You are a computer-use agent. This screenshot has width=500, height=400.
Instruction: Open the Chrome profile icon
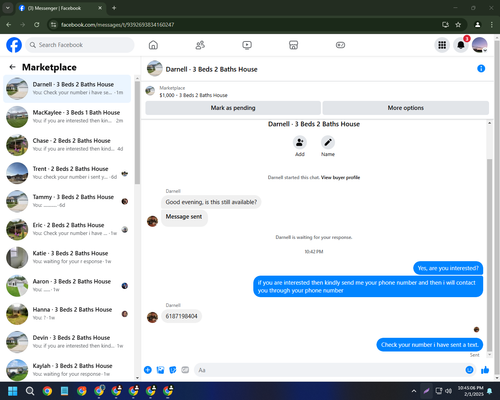click(478, 25)
